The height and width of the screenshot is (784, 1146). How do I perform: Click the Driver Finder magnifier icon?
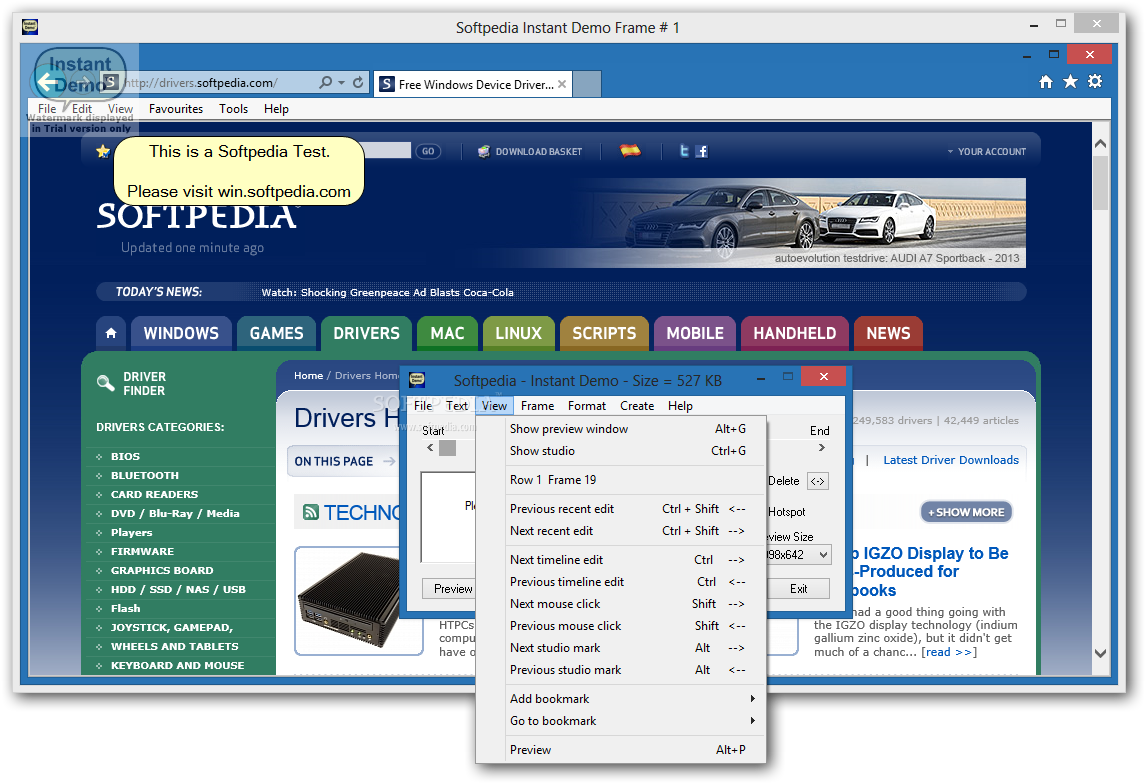(105, 383)
